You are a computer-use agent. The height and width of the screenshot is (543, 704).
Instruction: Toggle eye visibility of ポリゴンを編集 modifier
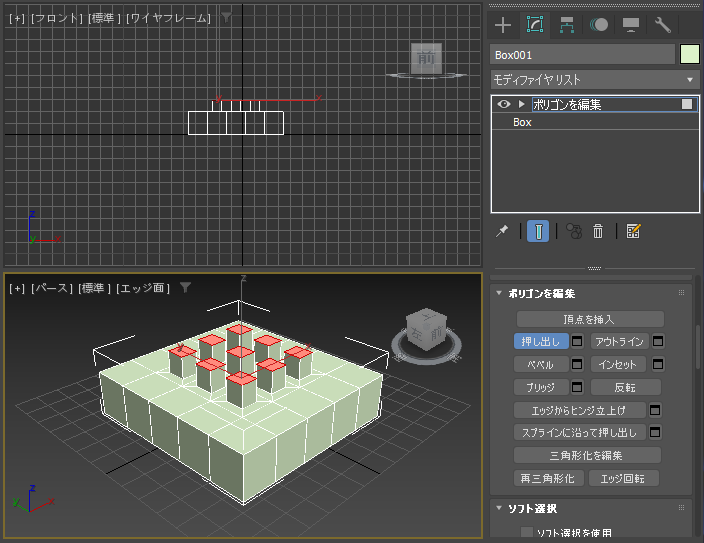(x=503, y=104)
